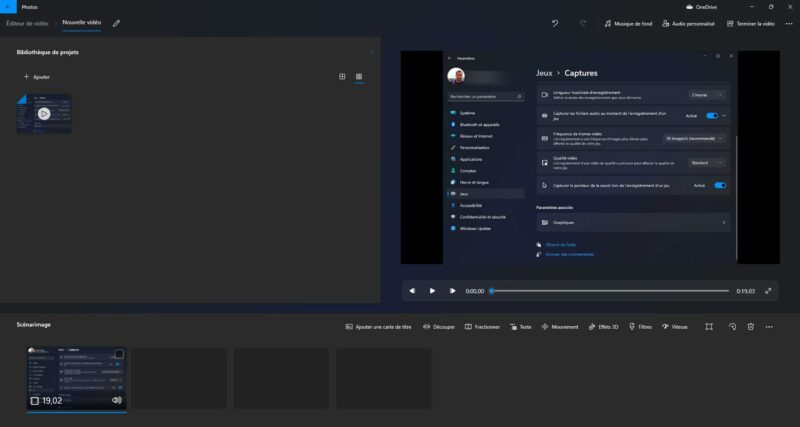Switch library to medium grid view
800x427 pixels.
click(x=342, y=77)
